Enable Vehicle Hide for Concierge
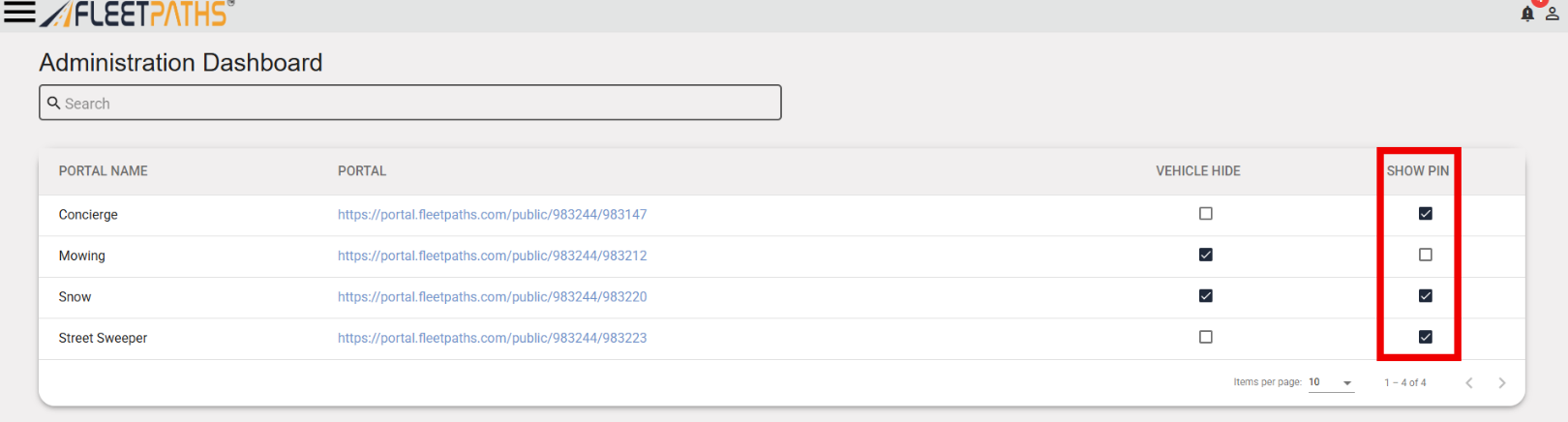The image size is (1568, 422). pos(1205,214)
